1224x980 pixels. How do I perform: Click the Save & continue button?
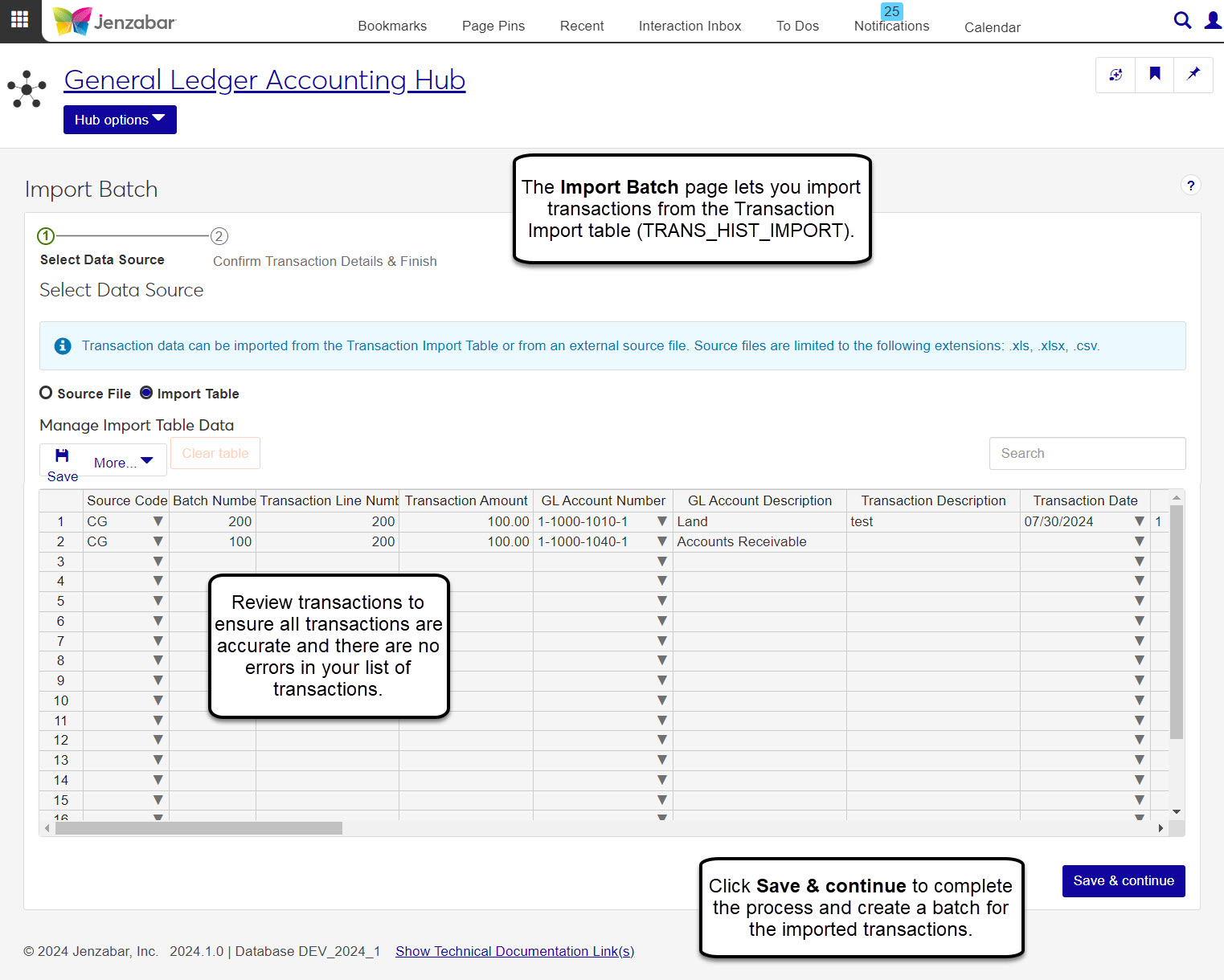point(1123,880)
